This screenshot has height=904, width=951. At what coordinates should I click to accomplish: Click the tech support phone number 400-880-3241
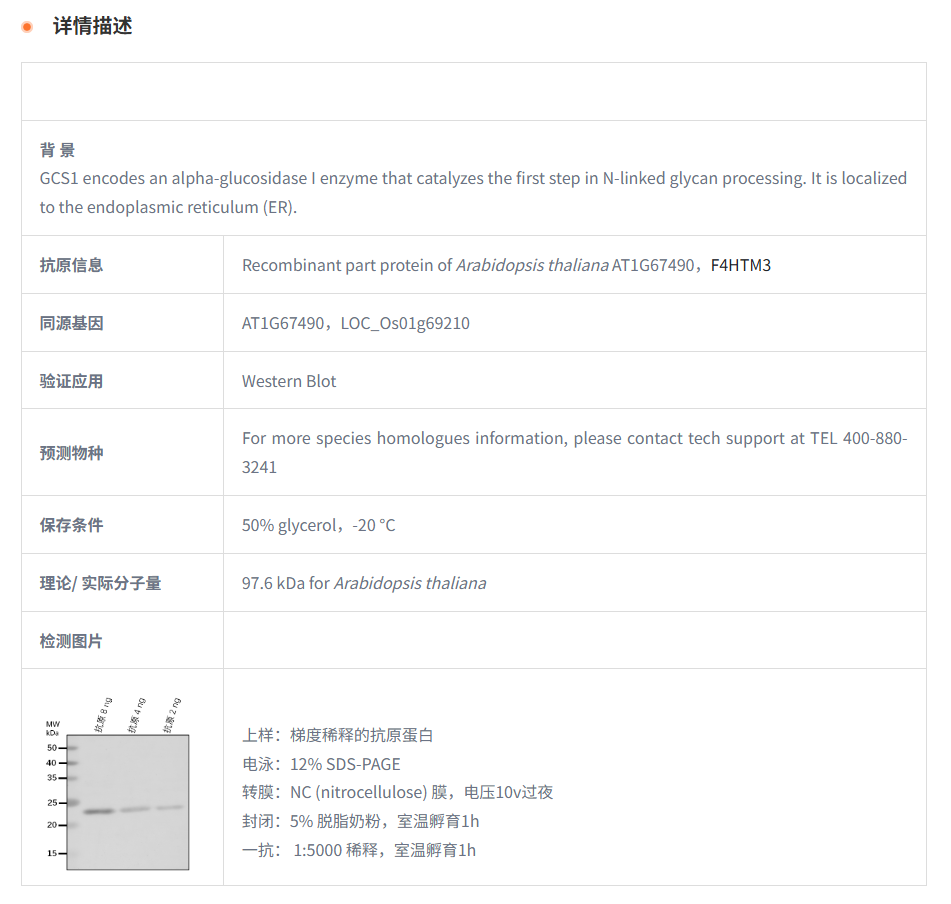pos(860,439)
